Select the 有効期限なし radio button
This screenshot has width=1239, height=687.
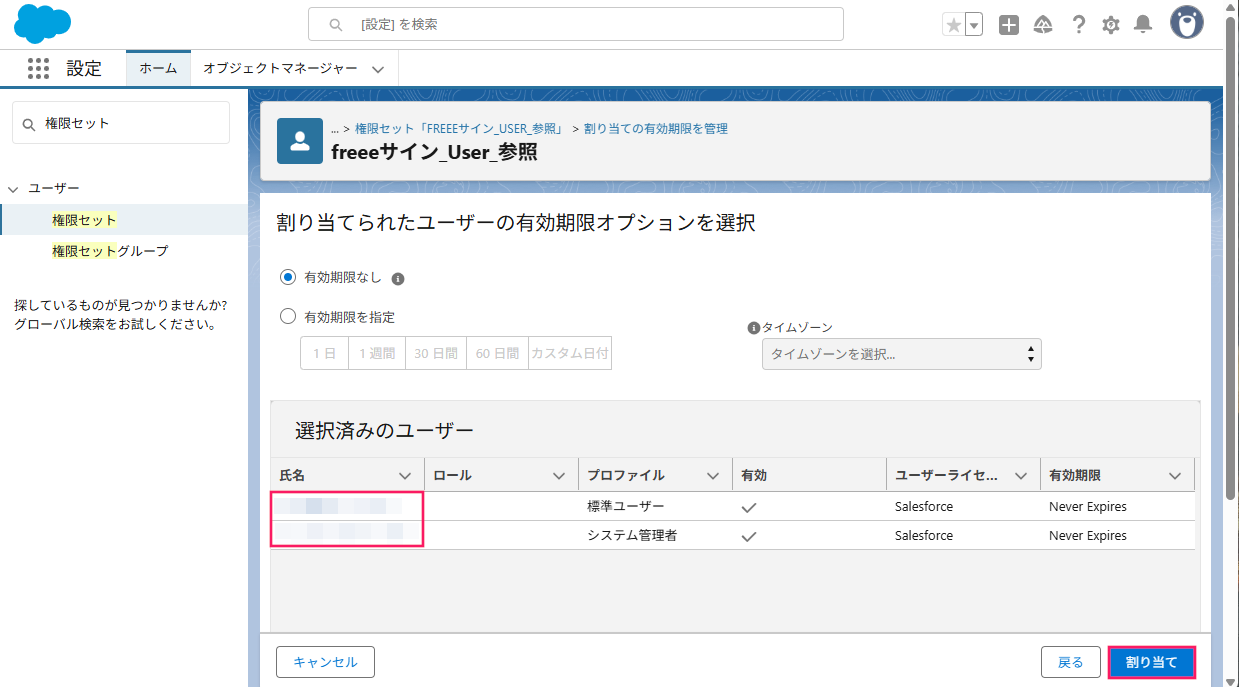[288, 277]
